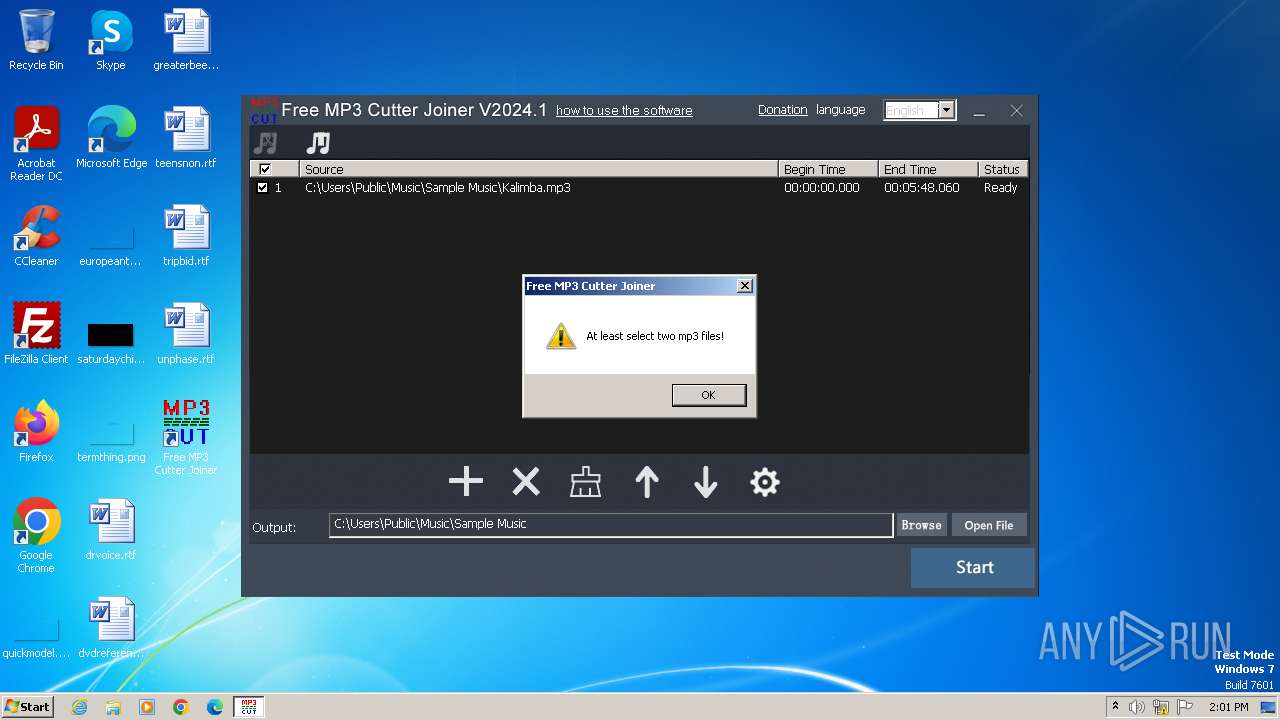Remove selected file with the X icon

point(526,482)
